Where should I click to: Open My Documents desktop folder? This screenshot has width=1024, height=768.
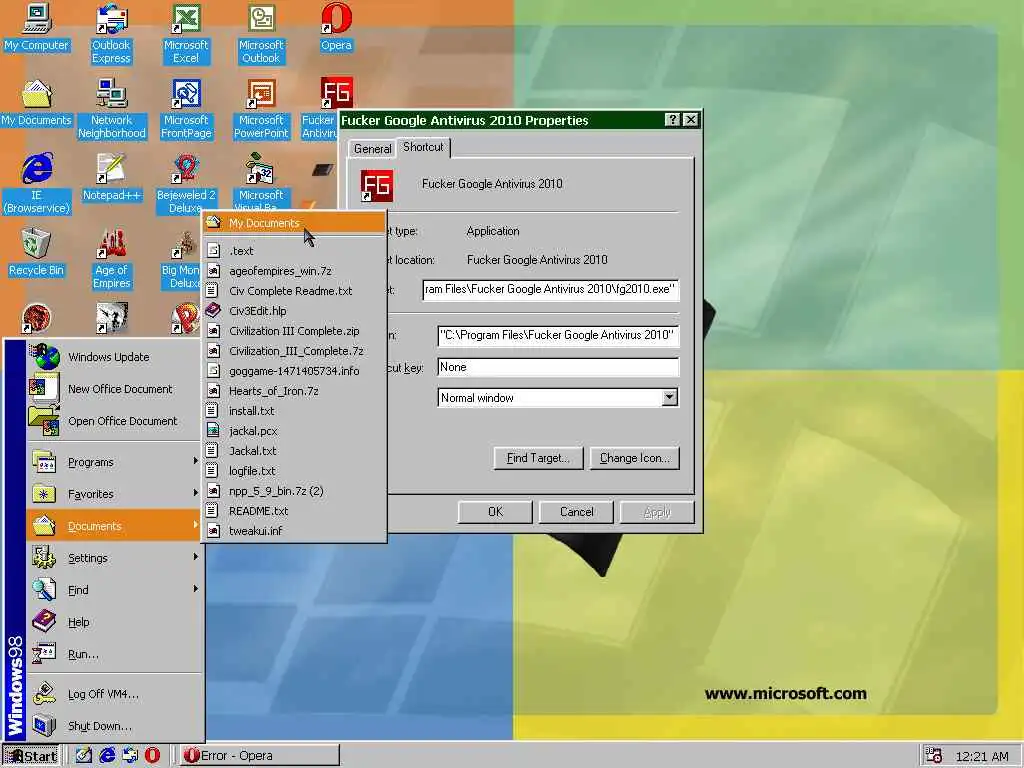(x=37, y=103)
